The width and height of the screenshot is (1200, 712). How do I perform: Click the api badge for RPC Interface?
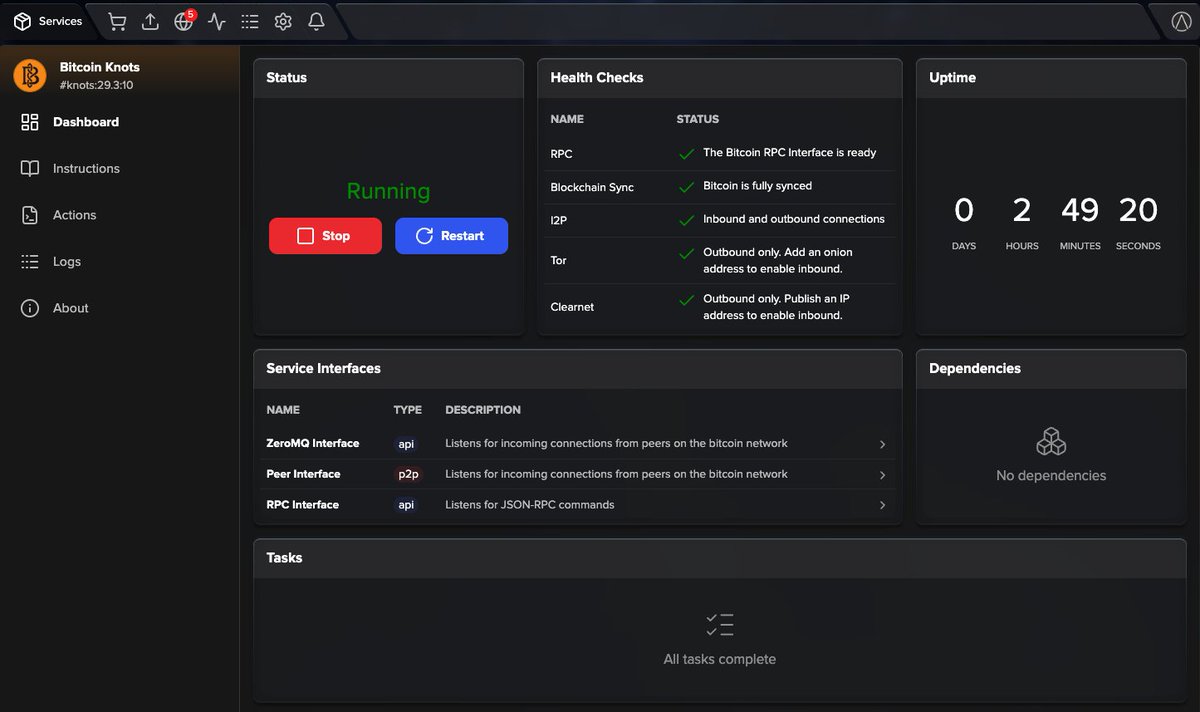tap(406, 505)
